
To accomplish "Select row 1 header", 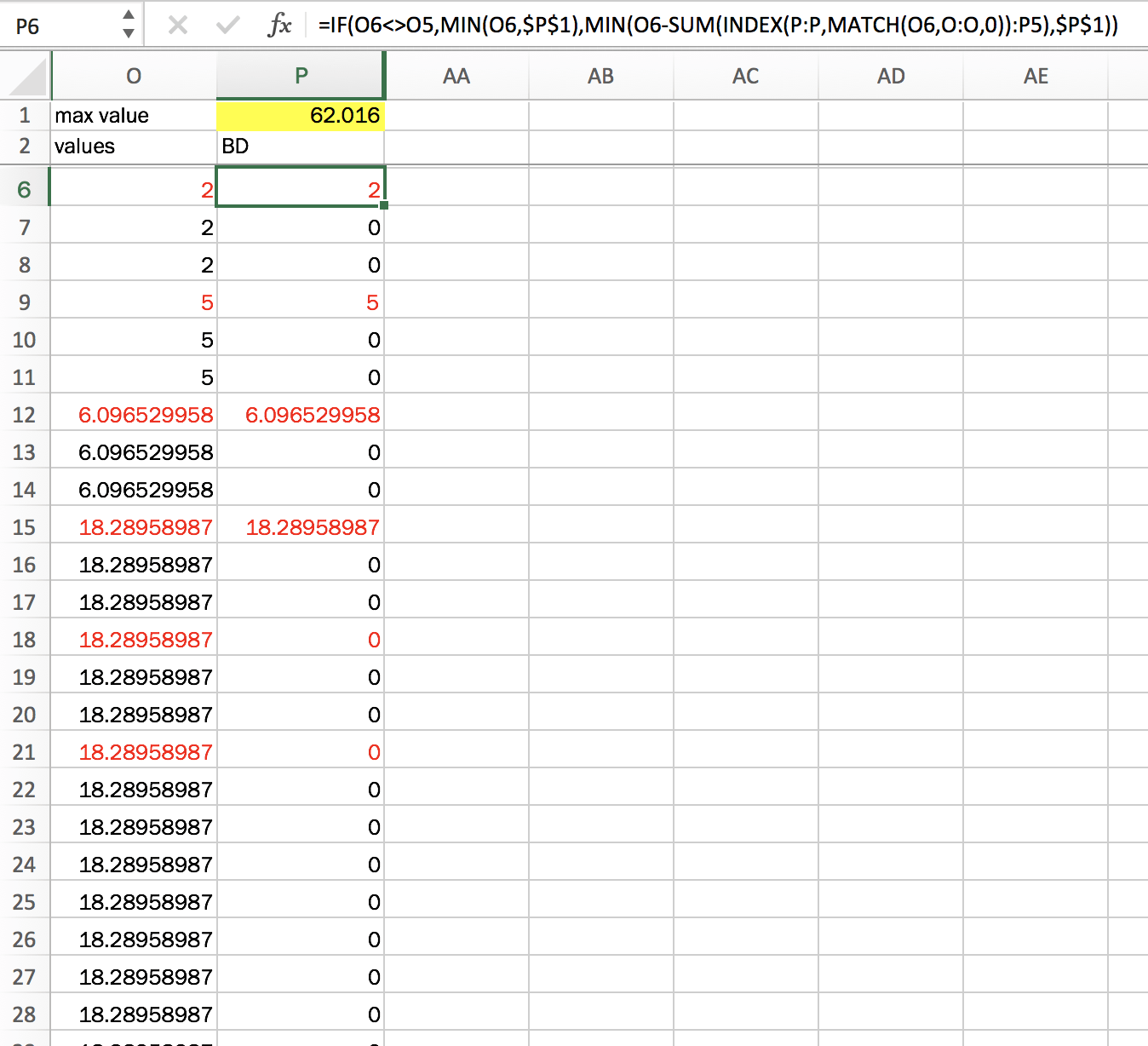I will (26, 115).
